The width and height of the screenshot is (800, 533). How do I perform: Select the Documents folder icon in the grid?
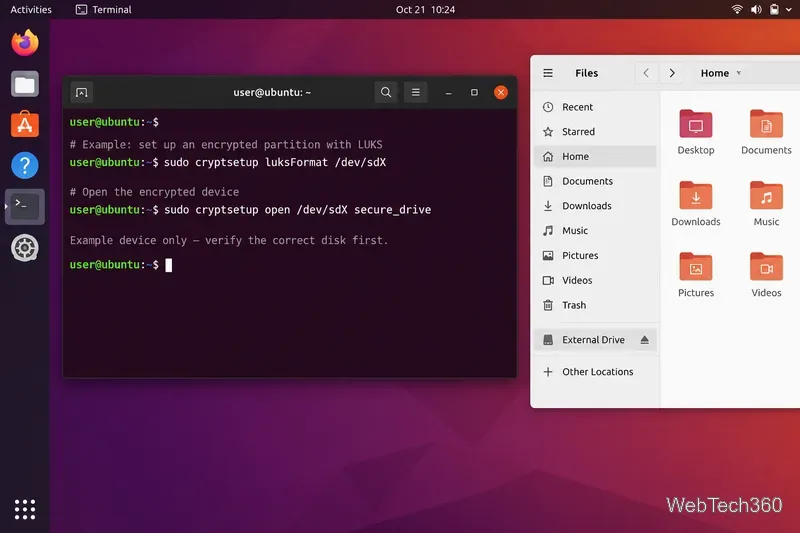tap(766, 124)
